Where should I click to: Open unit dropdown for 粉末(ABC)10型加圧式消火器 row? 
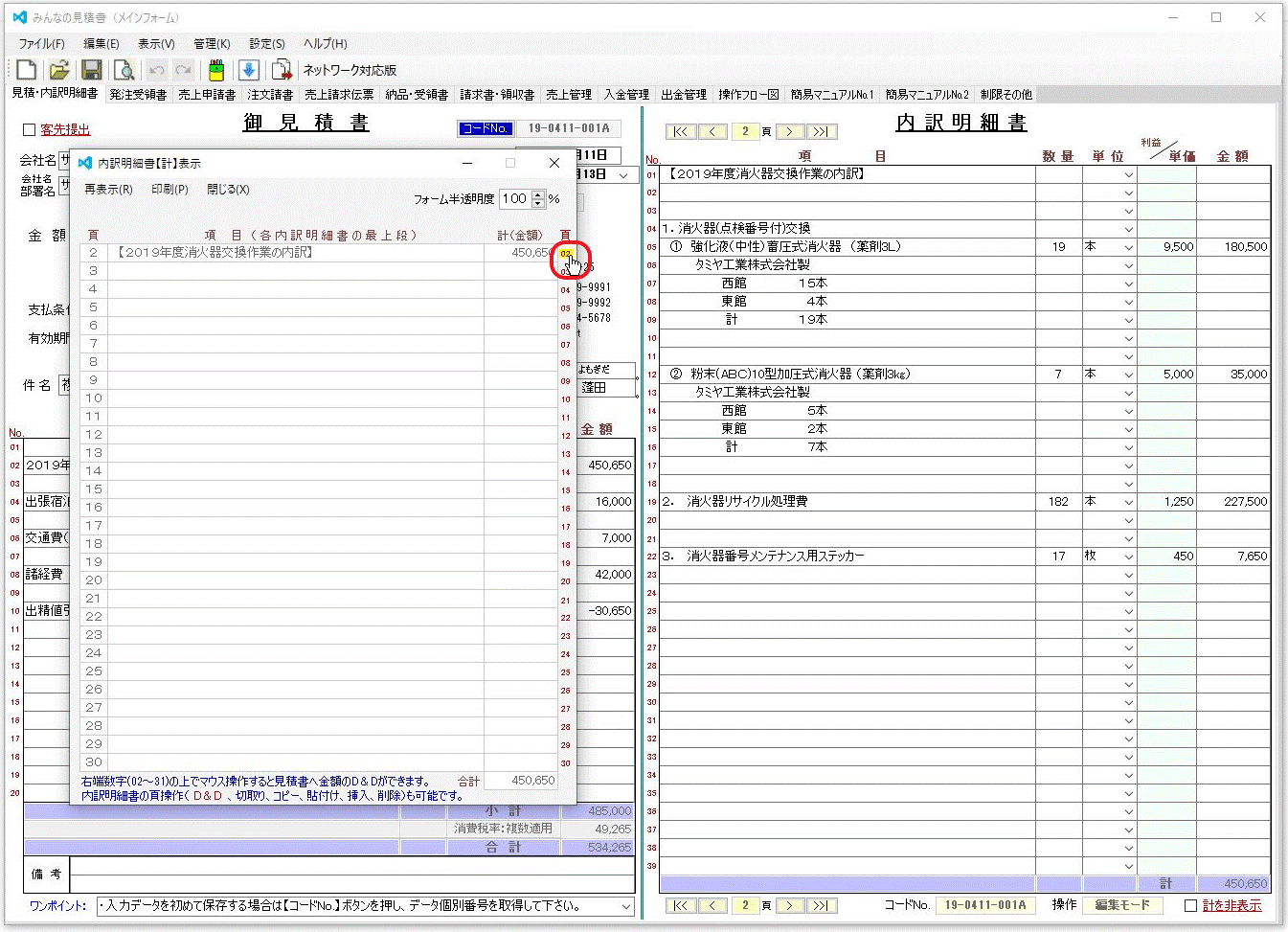[1129, 375]
